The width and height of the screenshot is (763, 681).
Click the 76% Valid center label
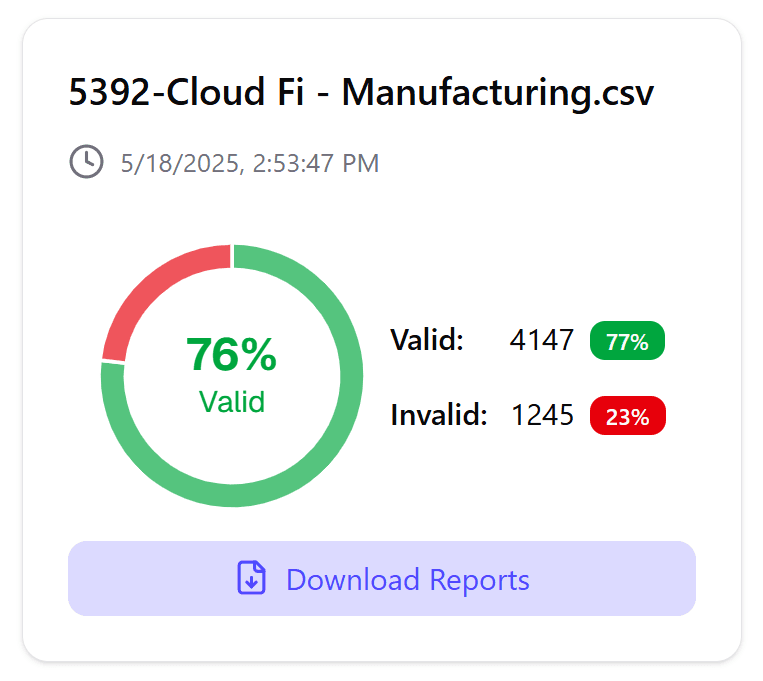[232, 374]
